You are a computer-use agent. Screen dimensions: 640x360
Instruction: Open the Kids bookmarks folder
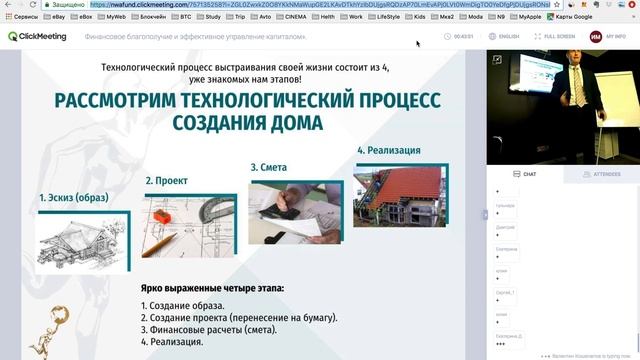[x=415, y=17]
